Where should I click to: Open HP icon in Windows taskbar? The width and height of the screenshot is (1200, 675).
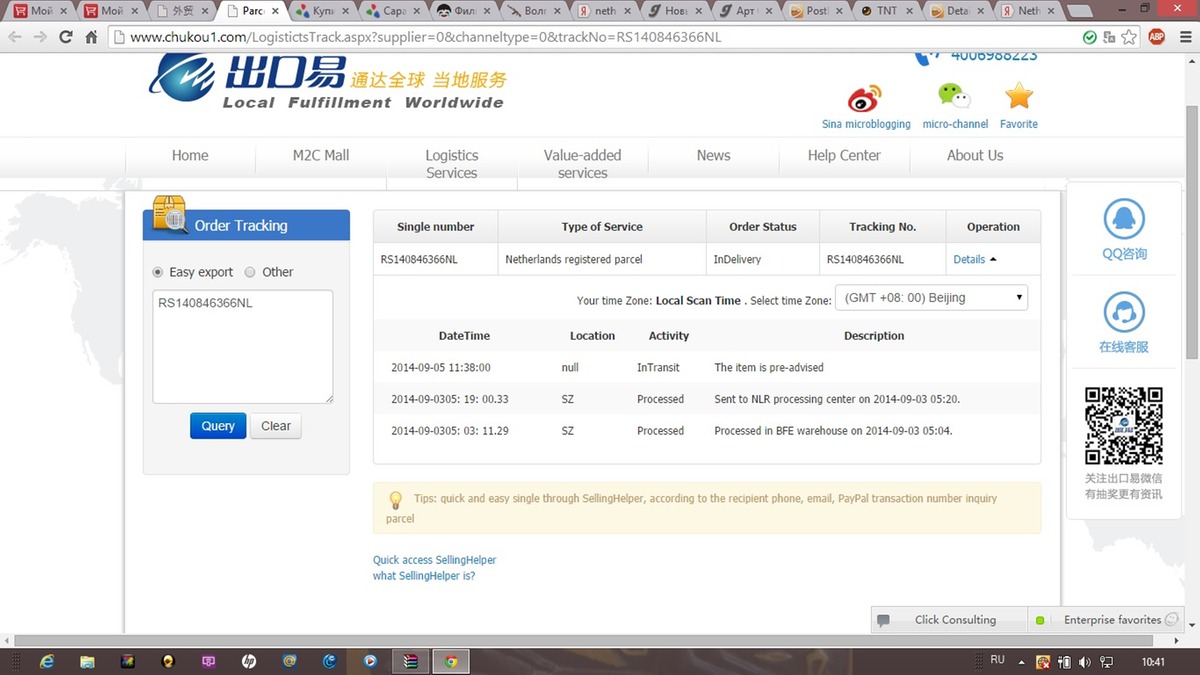248,661
